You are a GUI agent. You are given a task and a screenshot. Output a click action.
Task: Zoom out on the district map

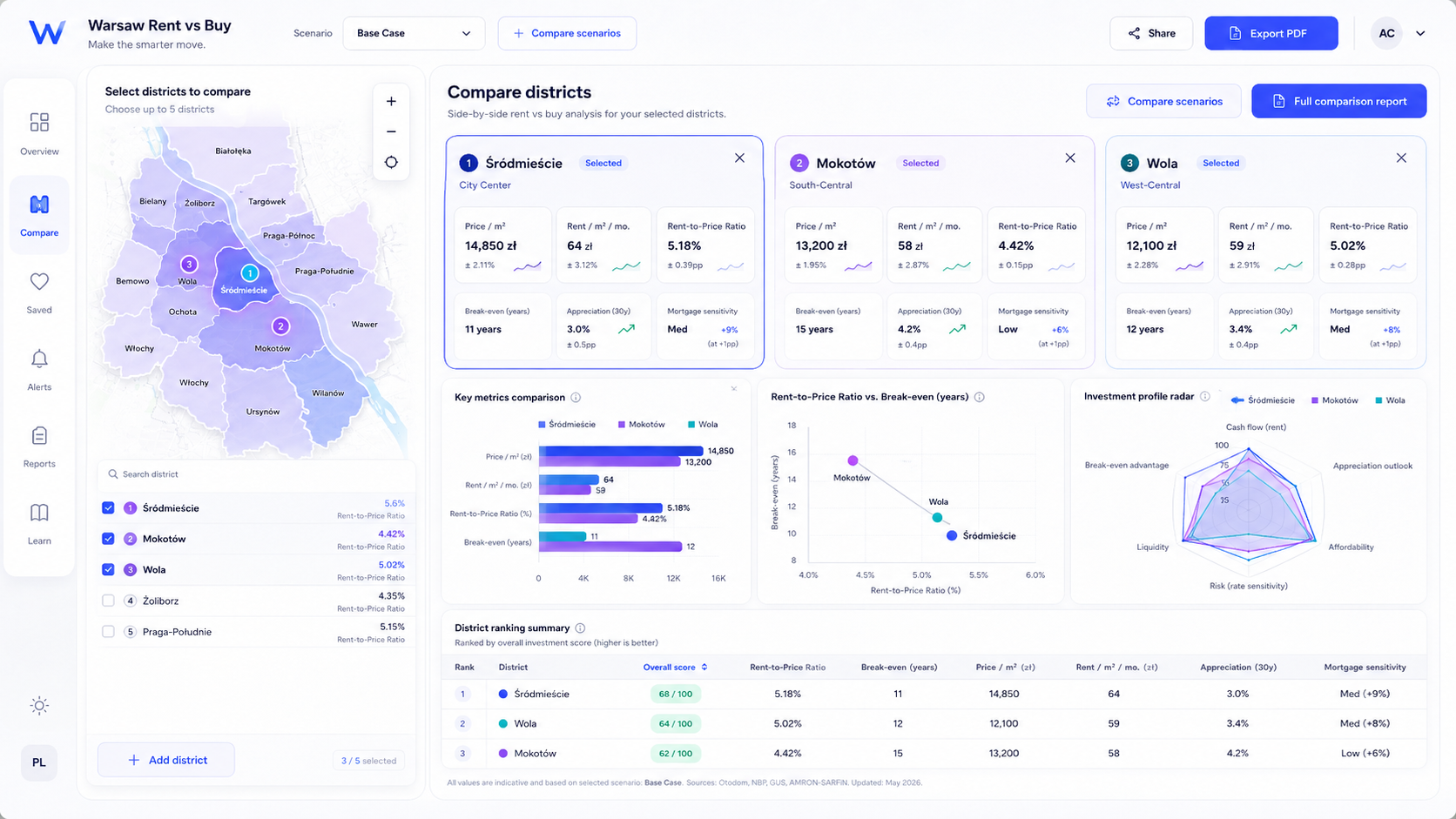point(391,132)
